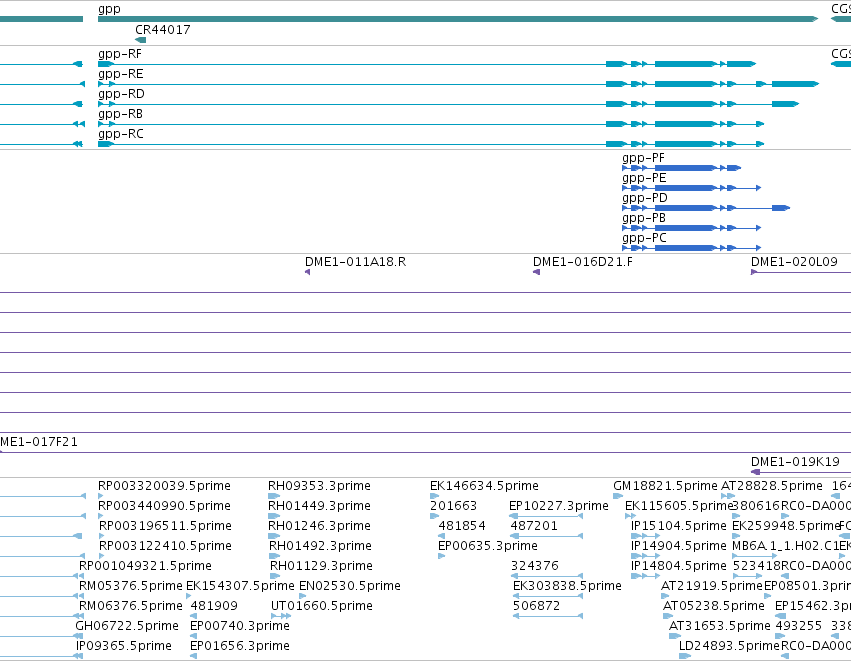
Task: Select EST AT21919.5prime
Action: (x=712, y=586)
